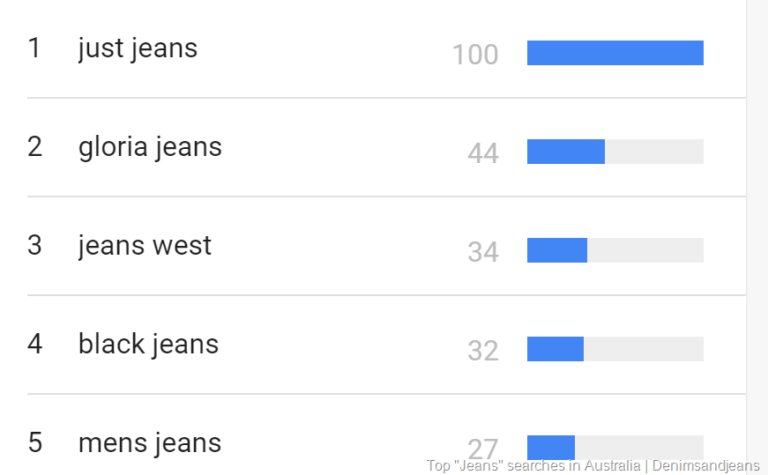Choose the "mens jeans" query

tap(150, 442)
